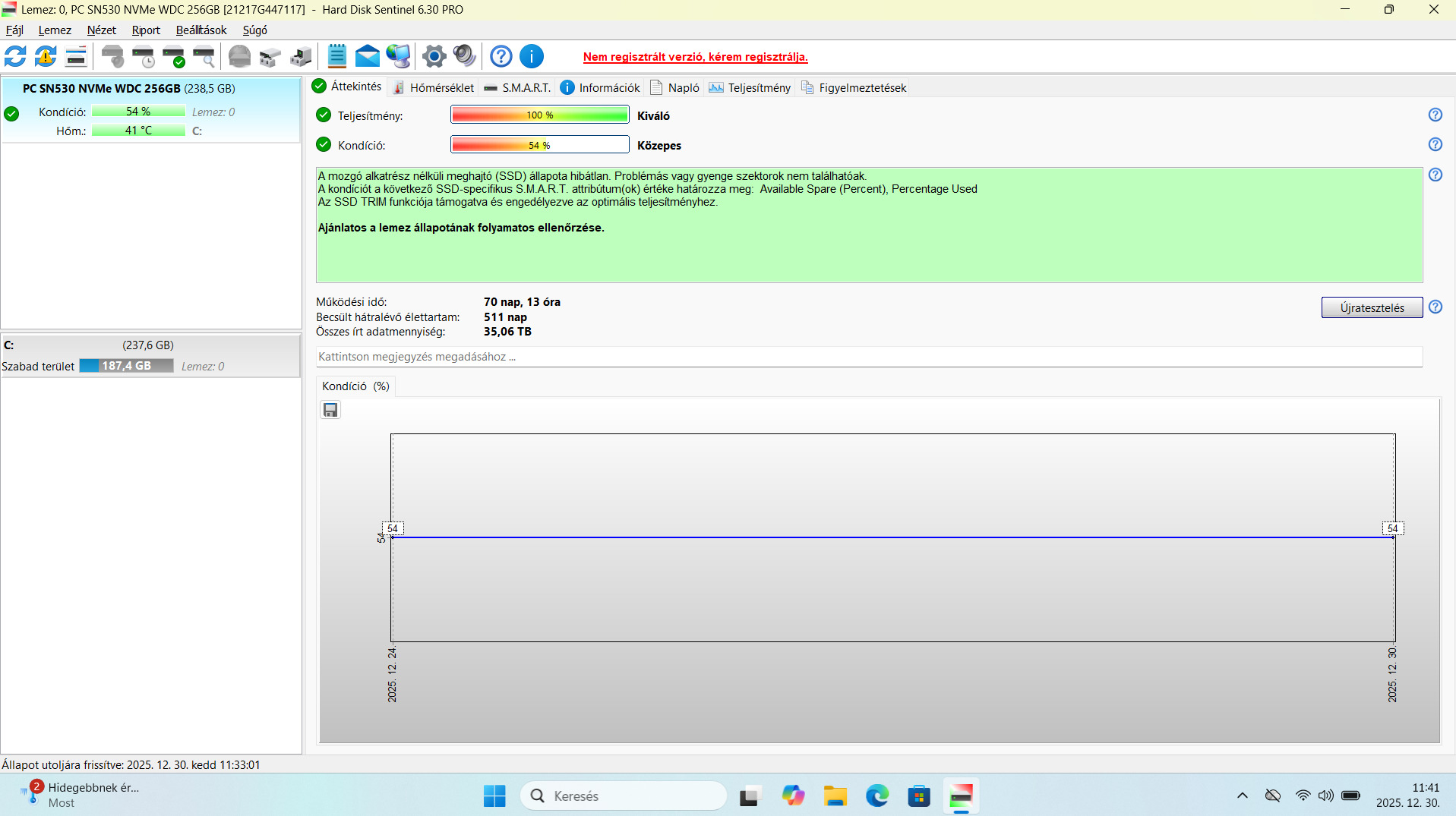Click the Szabad terület 187,4 GB bar

click(x=127, y=366)
